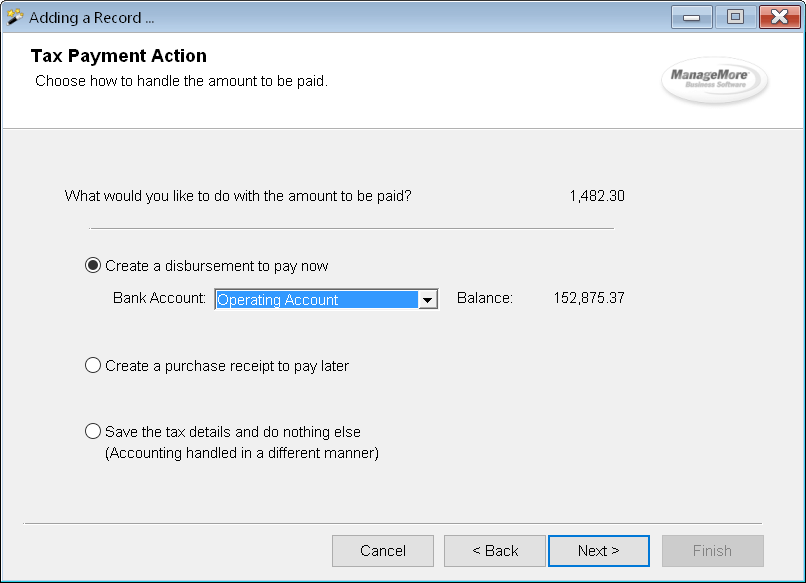
Task: Maximize the Adding a Record dialog
Action: [x=735, y=16]
